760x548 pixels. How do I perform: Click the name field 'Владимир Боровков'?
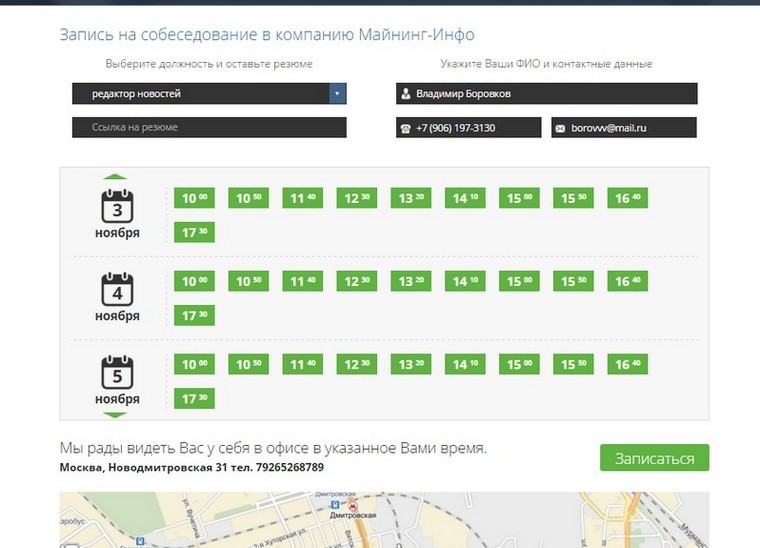[x=547, y=94]
